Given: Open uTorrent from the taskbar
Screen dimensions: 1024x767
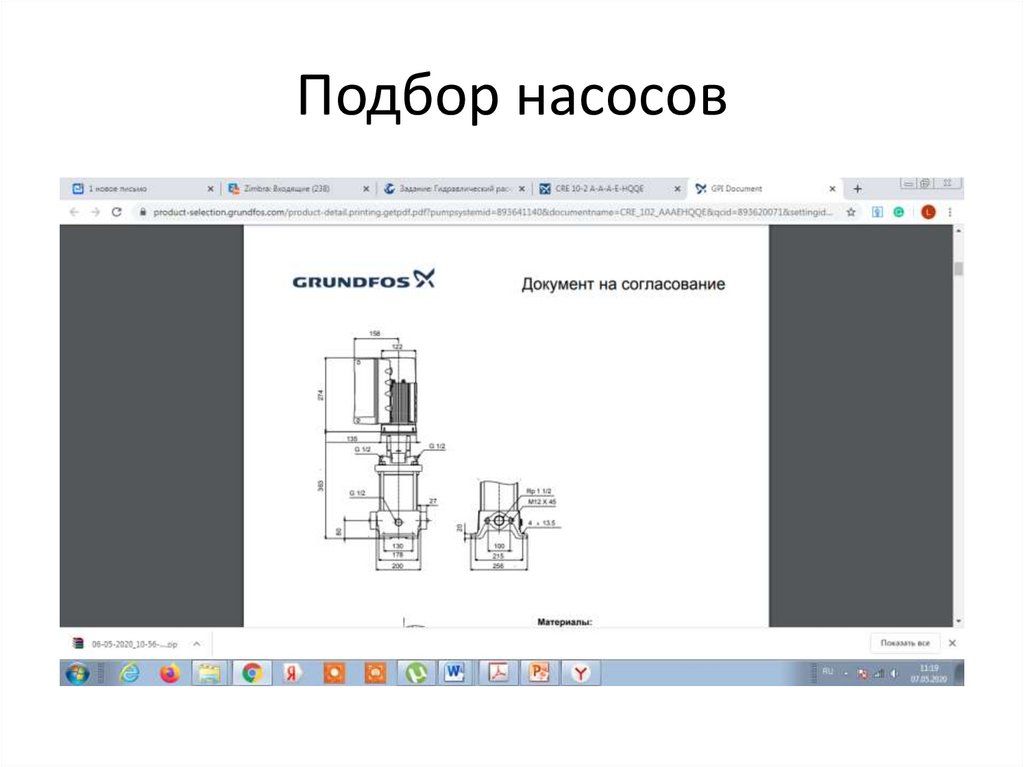Looking at the screenshot, I should click(414, 673).
